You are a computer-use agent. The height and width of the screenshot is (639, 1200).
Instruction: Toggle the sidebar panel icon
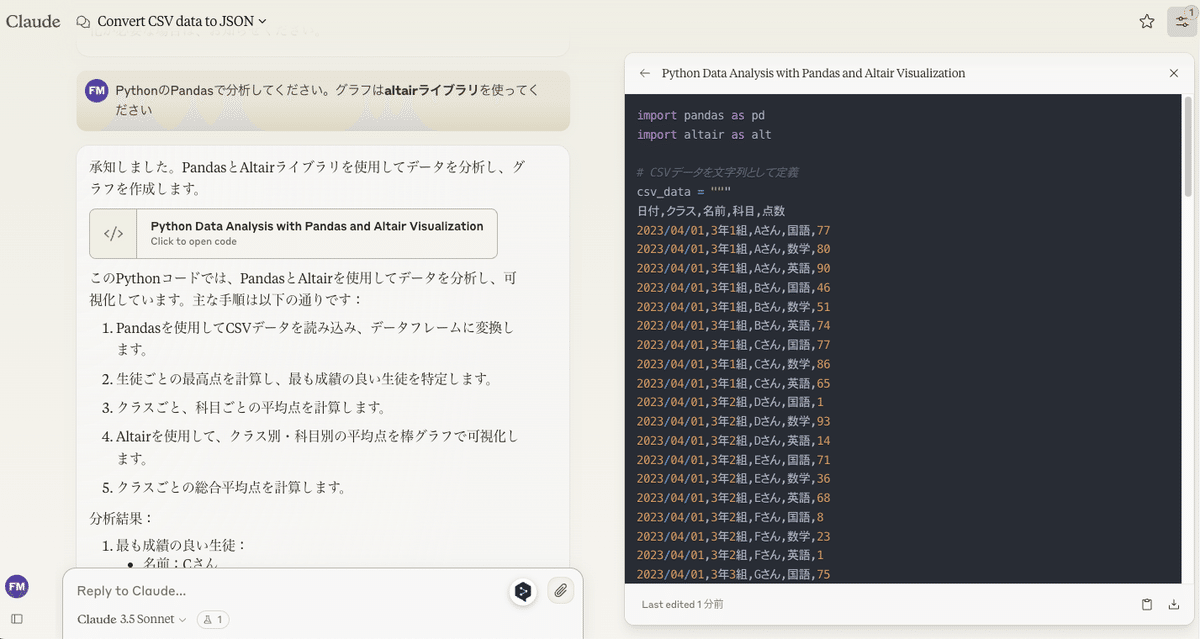coord(17,619)
